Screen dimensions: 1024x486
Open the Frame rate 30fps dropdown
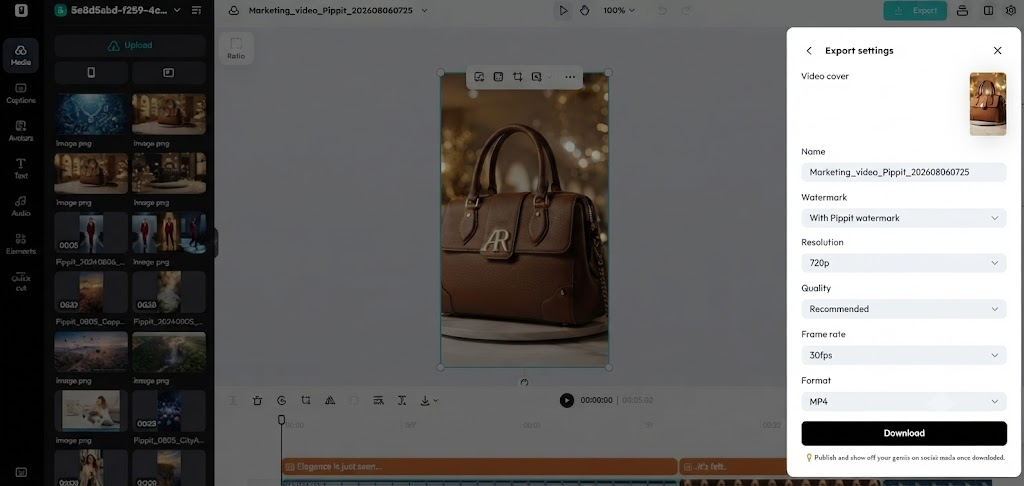pyautogui.click(x=904, y=355)
